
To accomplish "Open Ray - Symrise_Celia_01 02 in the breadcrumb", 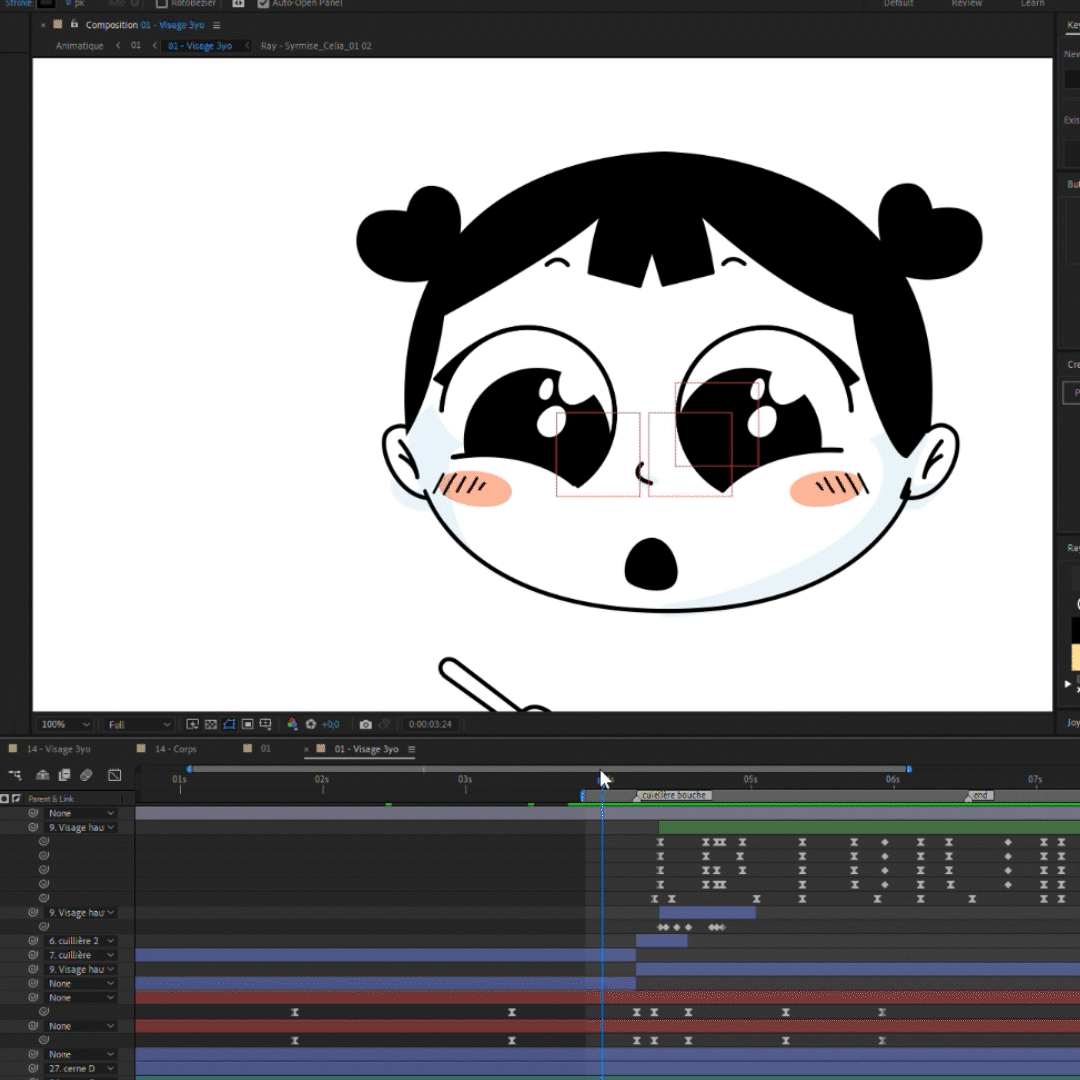I will click(316, 46).
